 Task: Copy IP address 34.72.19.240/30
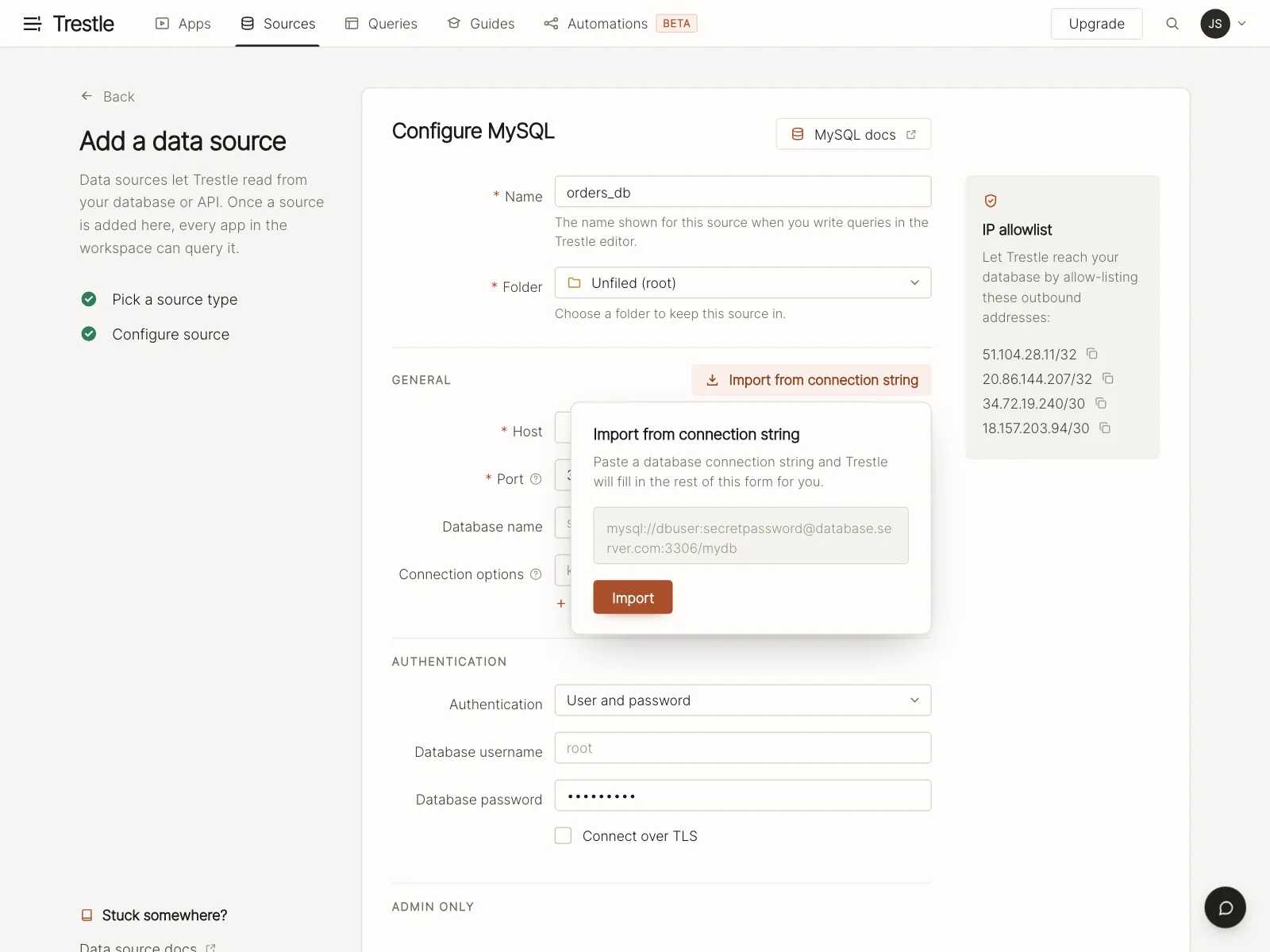1101,403
